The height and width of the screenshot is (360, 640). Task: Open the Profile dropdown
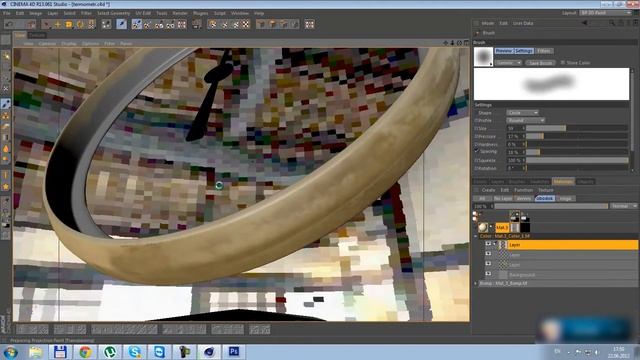click(x=526, y=120)
